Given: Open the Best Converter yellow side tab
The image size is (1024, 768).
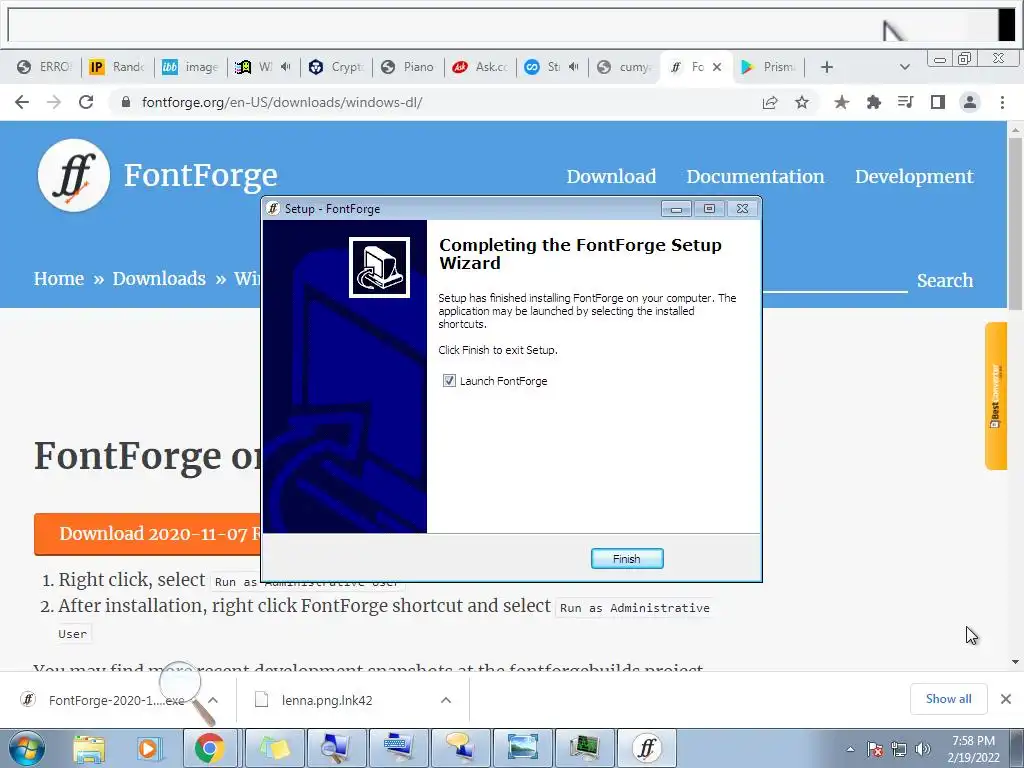Looking at the screenshot, I should [x=996, y=396].
